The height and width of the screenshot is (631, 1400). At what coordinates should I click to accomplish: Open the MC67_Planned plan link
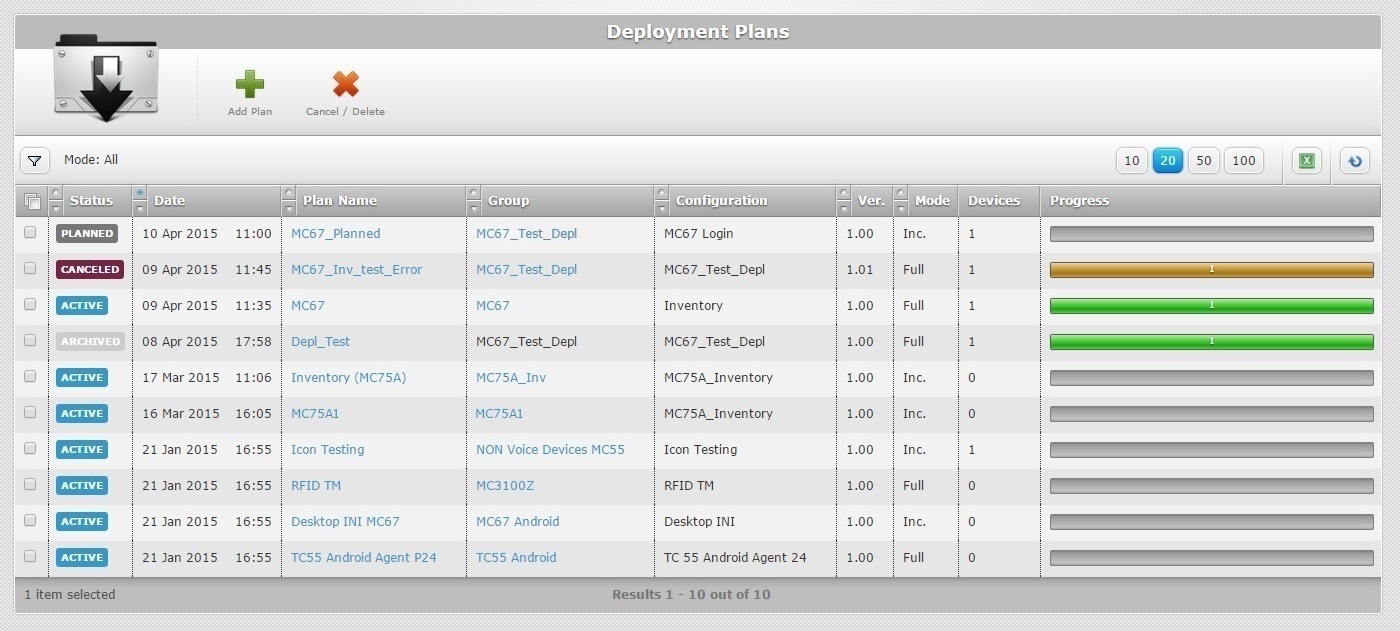click(x=336, y=233)
